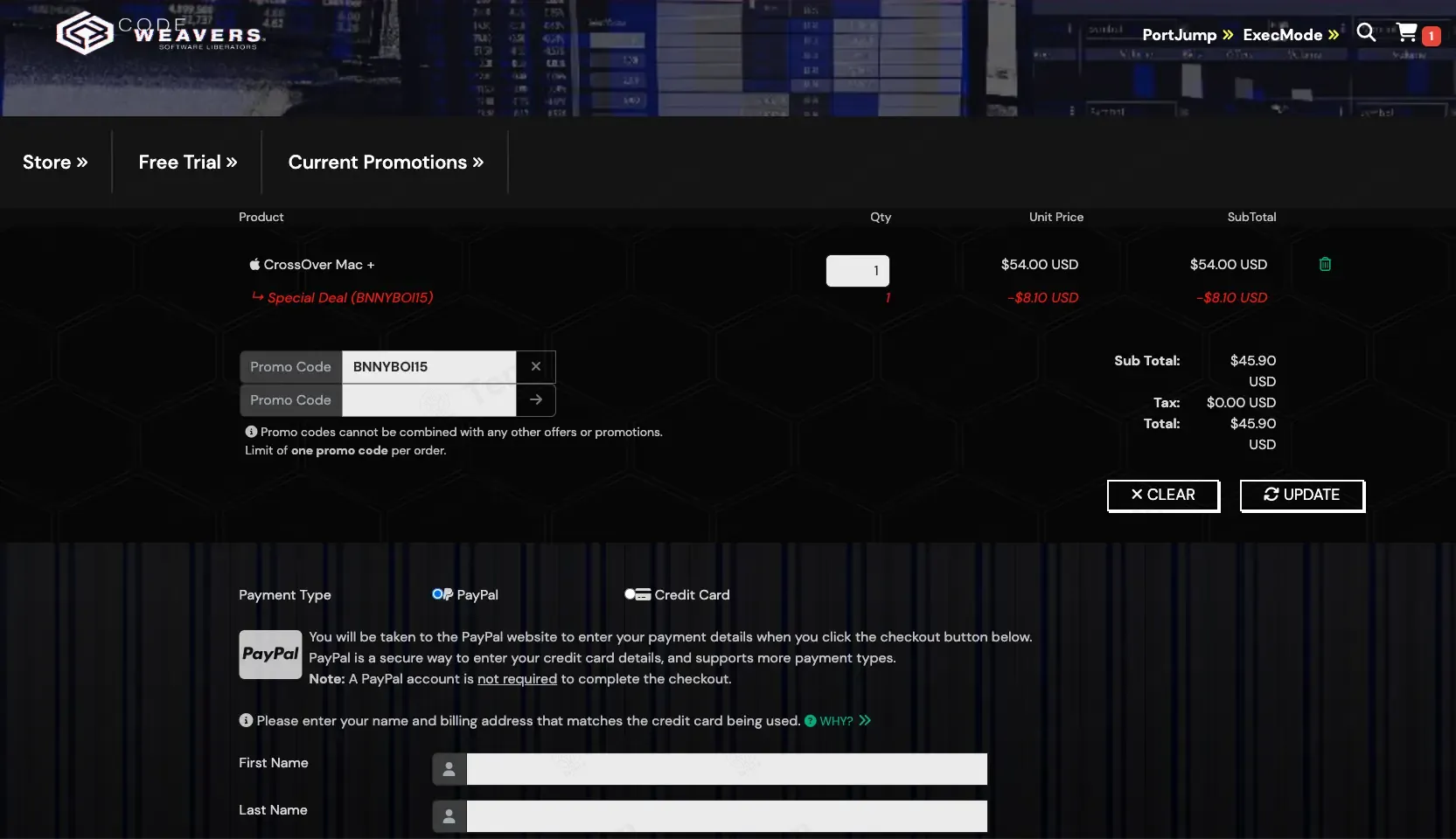This screenshot has height=839, width=1456.
Task: Remove the BNNYBOI15 promo code
Action: (536, 367)
